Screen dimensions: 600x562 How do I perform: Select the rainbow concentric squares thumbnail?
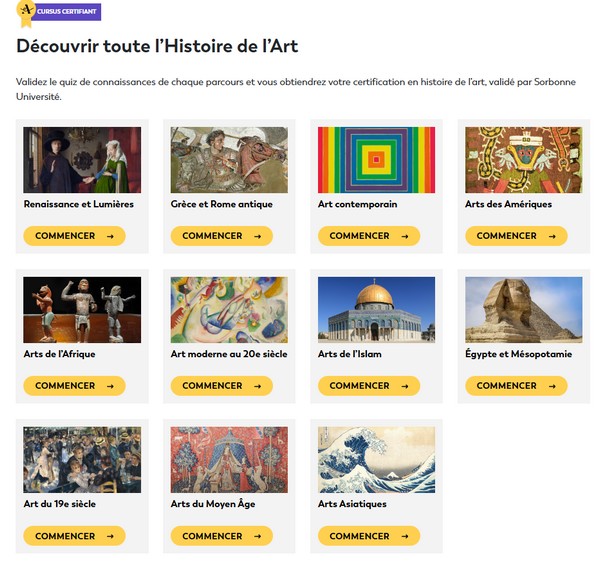click(x=377, y=160)
